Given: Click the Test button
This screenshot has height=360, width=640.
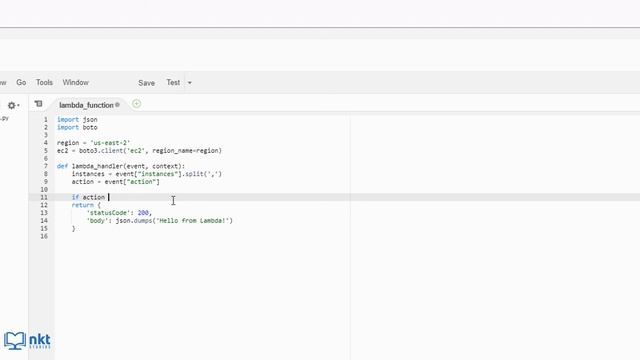Looking at the screenshot, I should [173, 82].
